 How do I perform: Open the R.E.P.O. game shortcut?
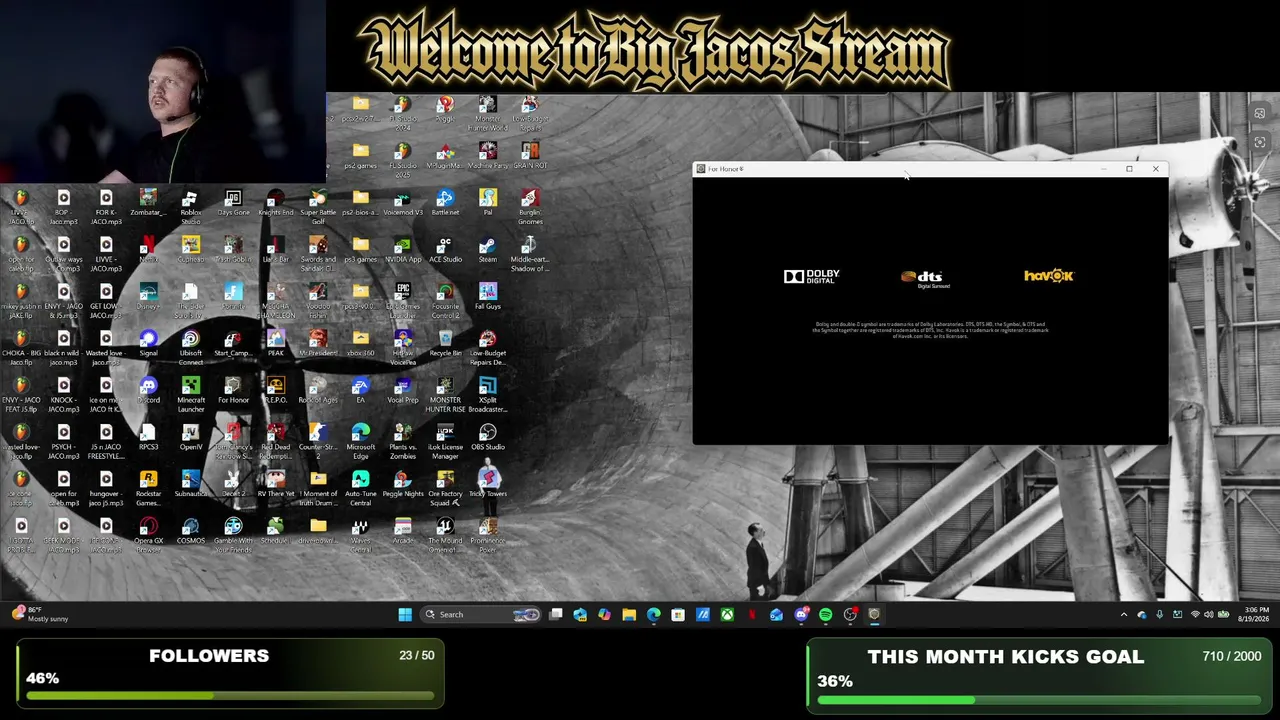[x=275, y=390]
